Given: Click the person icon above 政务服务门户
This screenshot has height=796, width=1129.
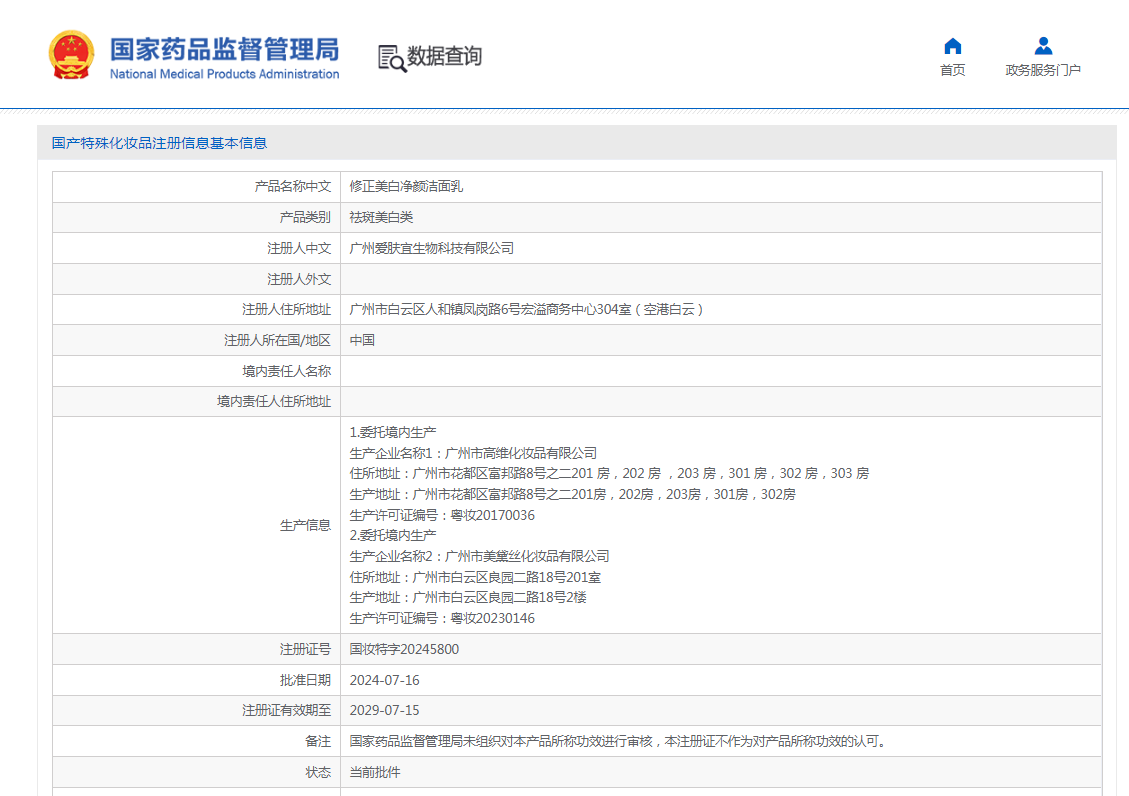Looking at the screenshot, I should tap(1043, 46).
